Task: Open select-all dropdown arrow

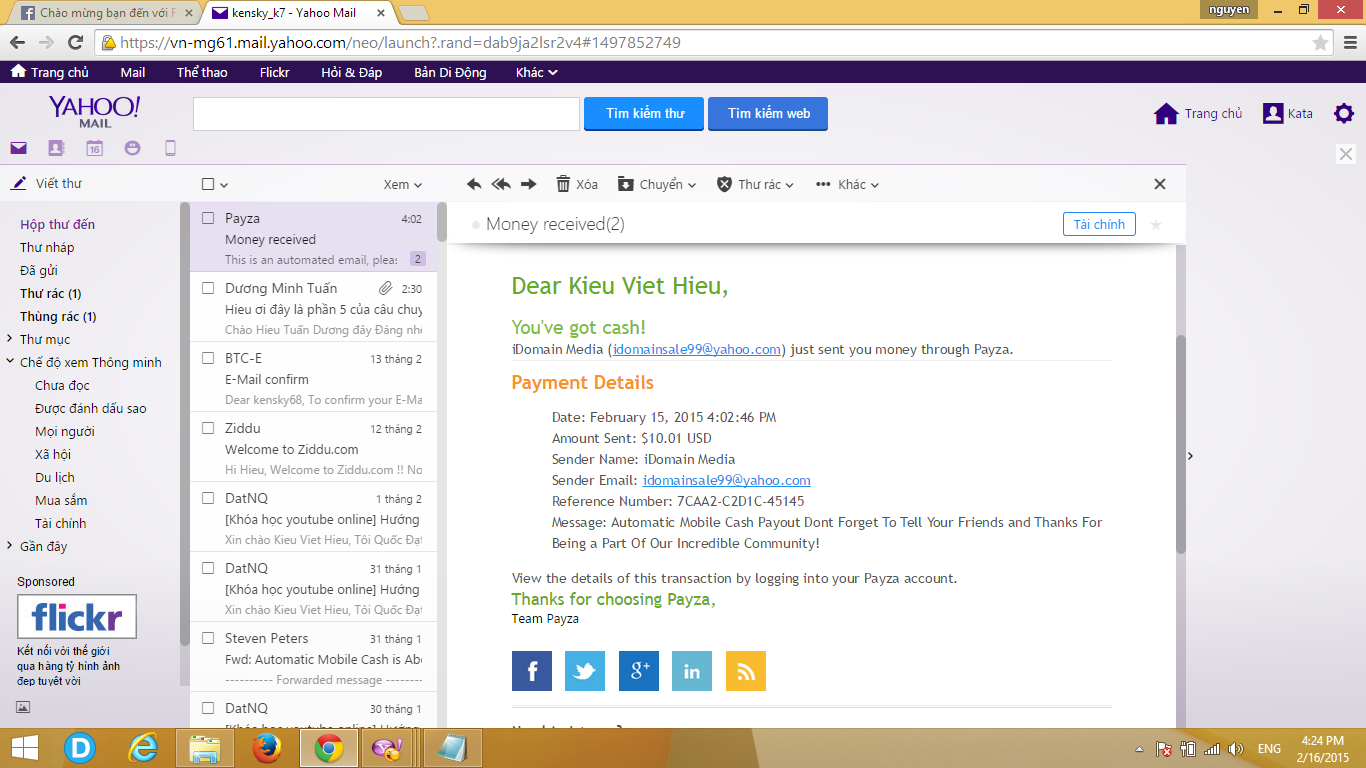Action: [224, 185]
